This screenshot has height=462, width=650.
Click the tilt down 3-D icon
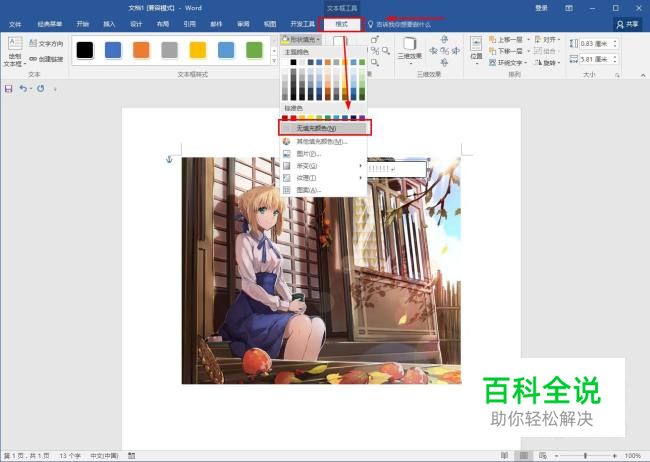coord(444,63)
